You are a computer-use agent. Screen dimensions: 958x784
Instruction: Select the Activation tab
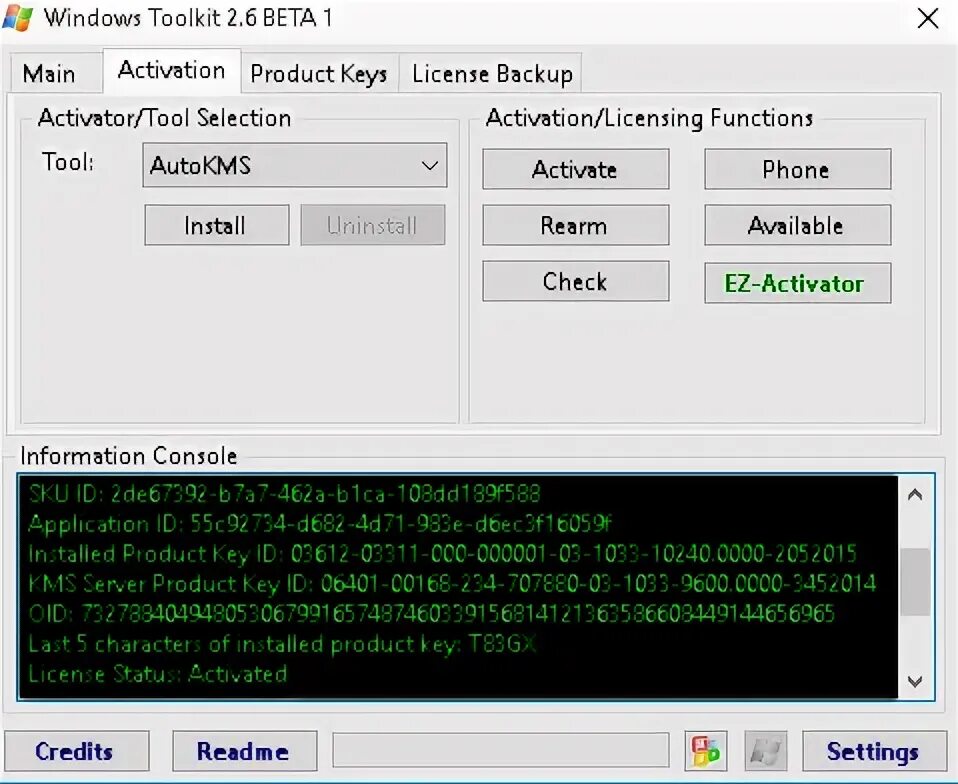172,71
